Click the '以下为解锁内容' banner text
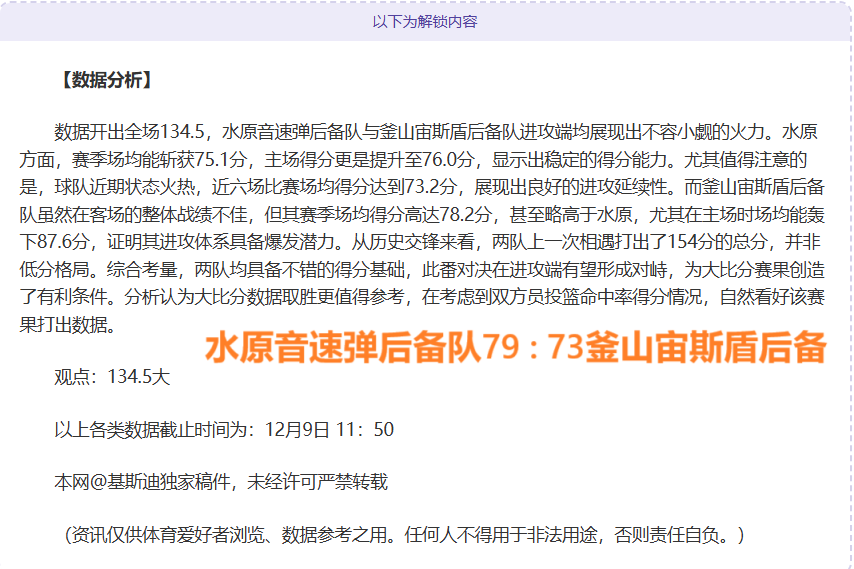 [425, 21]
